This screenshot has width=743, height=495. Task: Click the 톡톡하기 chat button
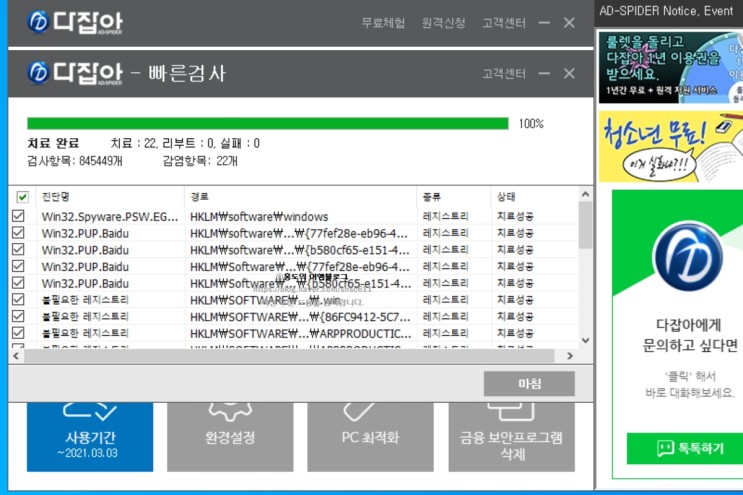(x=686, y=448)
